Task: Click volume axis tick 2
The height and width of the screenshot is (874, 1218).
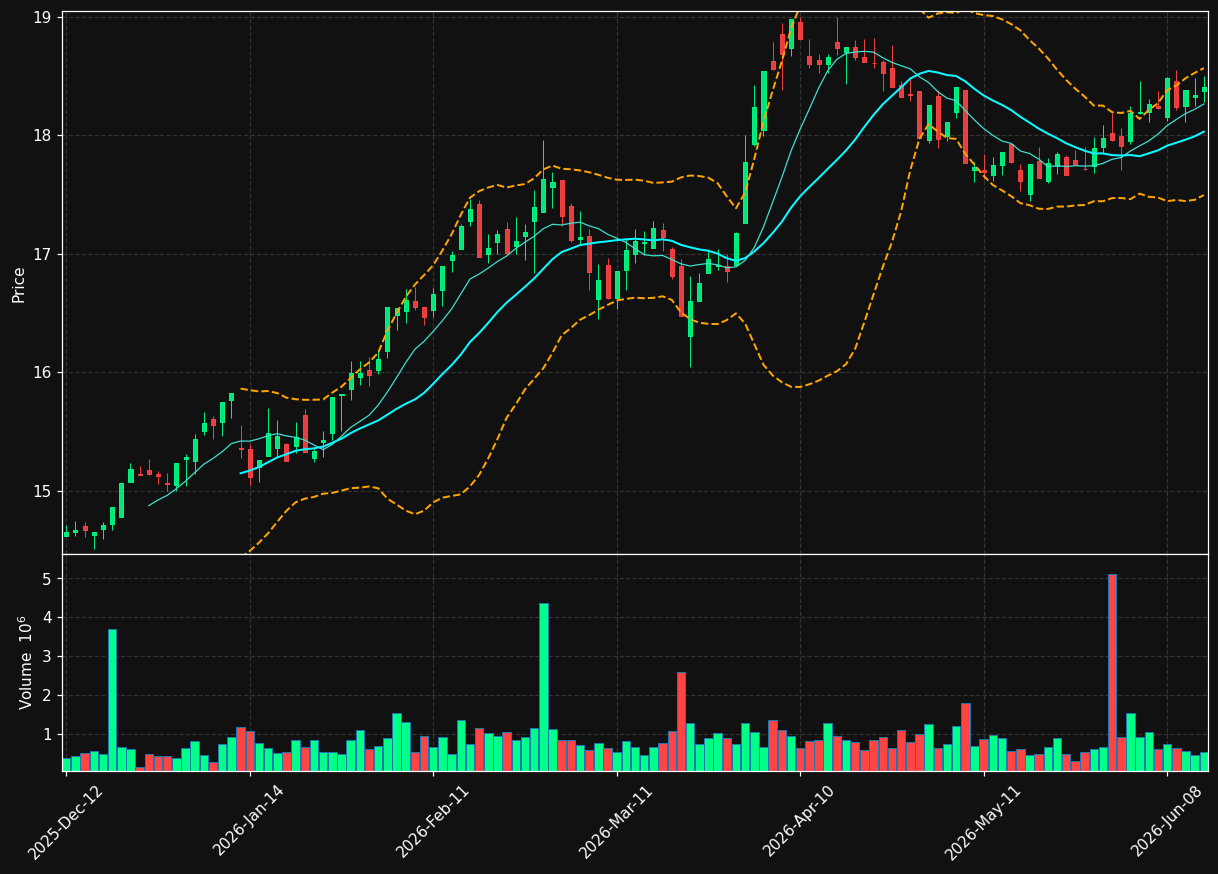Action: click(x=47, y=696)
